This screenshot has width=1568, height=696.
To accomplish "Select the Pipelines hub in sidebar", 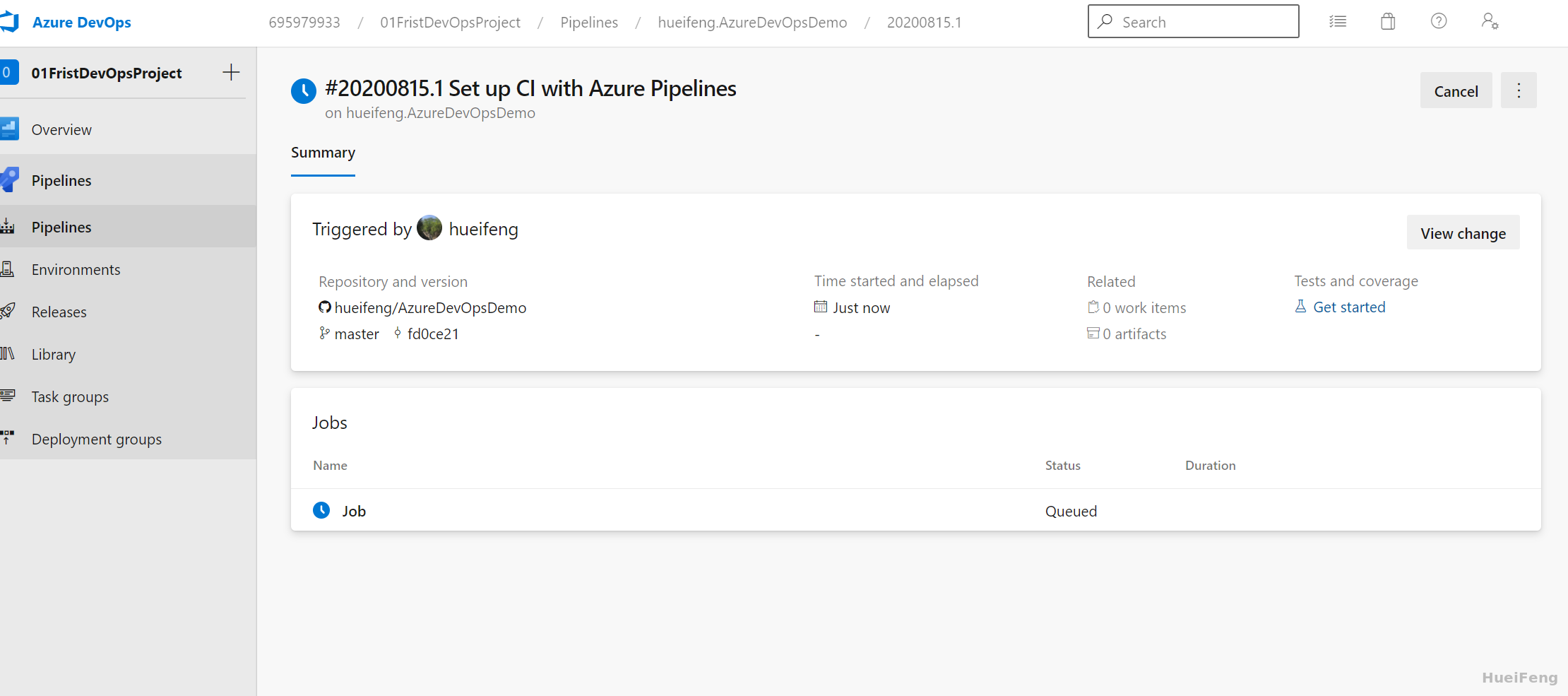I will pyautogui.click(x=128, y=180).
